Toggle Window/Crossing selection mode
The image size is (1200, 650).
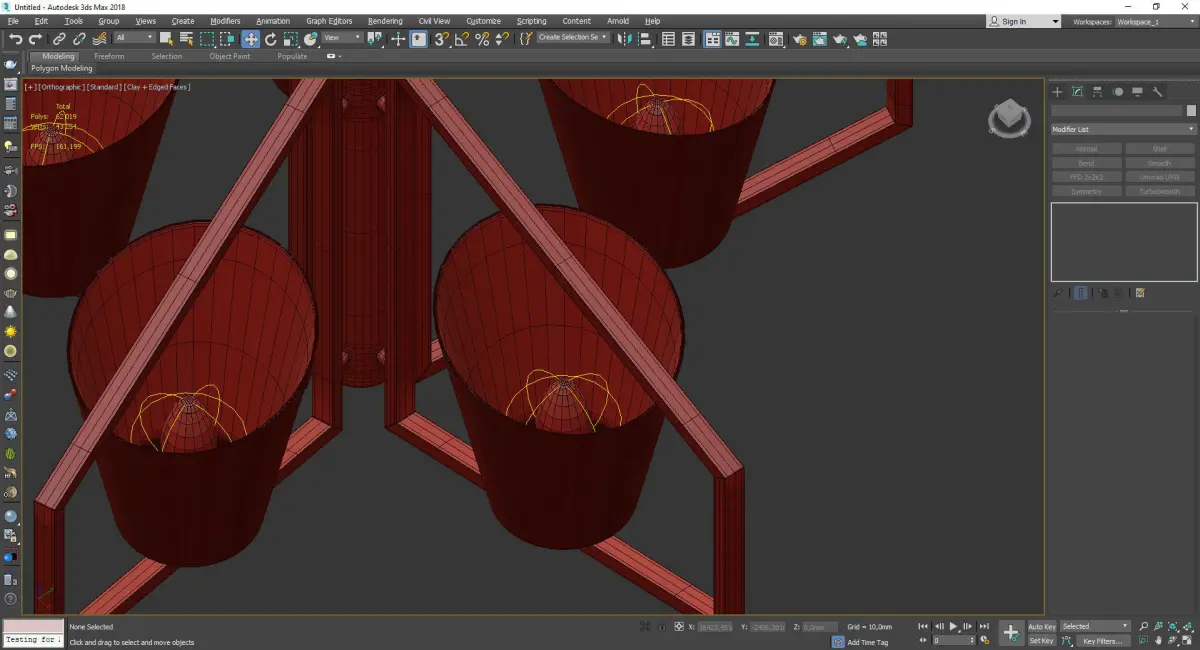pyautogui.click(x=227, y=39)
